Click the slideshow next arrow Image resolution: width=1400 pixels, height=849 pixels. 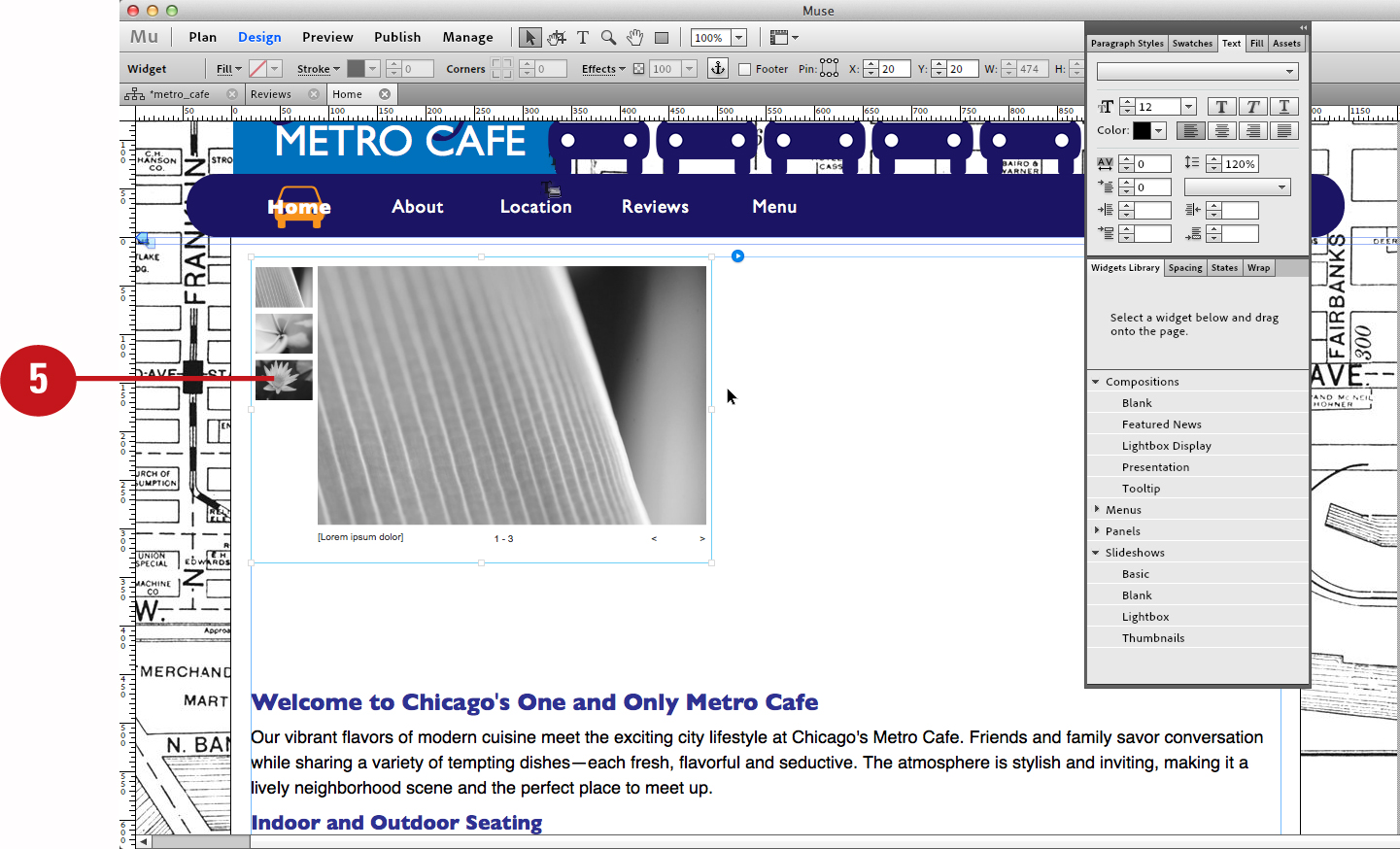point(702,538)
